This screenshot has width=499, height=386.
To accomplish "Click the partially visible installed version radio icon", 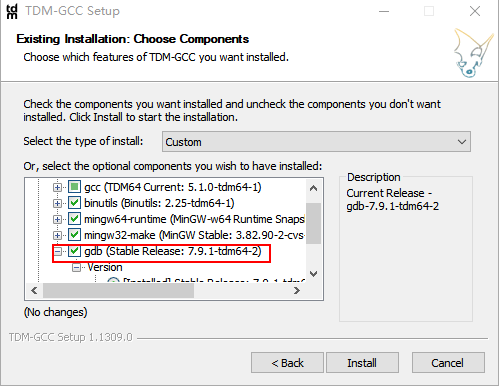I will (113, 281).
